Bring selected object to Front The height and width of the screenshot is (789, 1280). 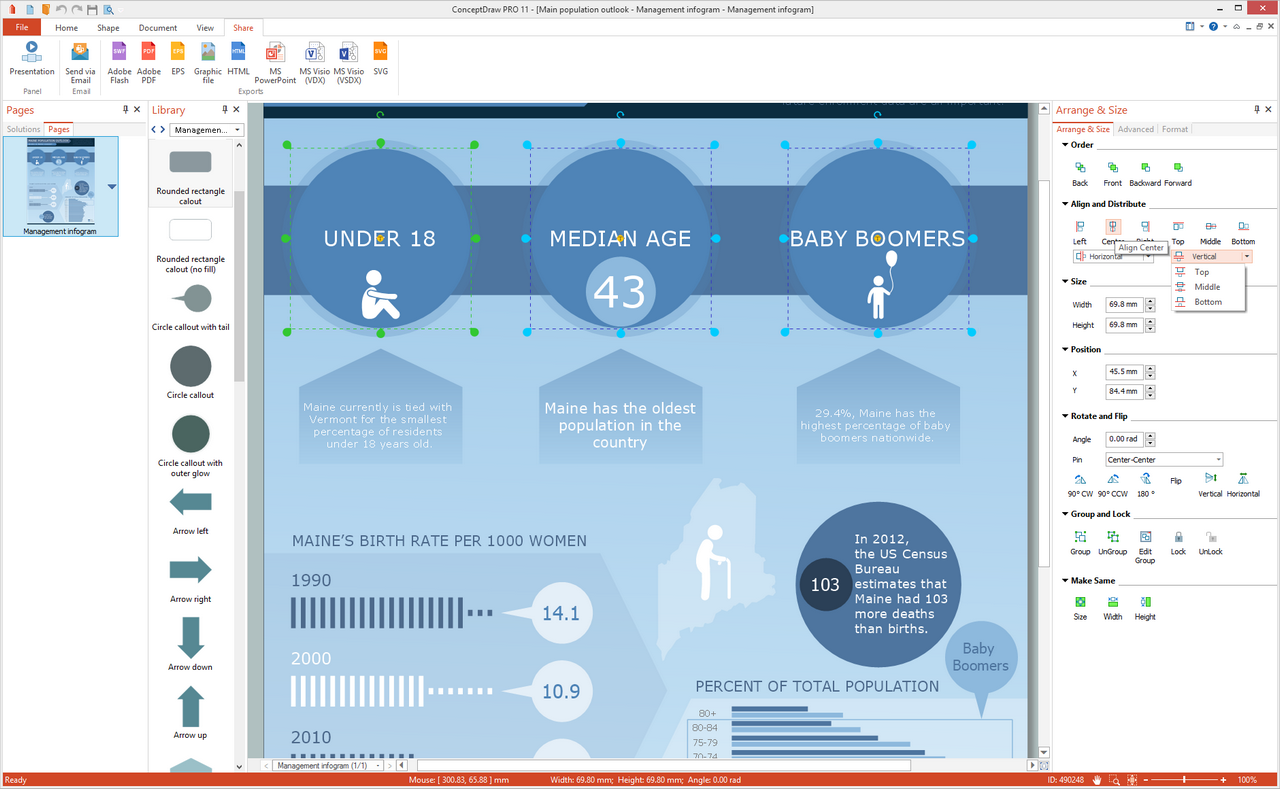pyautogui.click(x=1112, y=174)
